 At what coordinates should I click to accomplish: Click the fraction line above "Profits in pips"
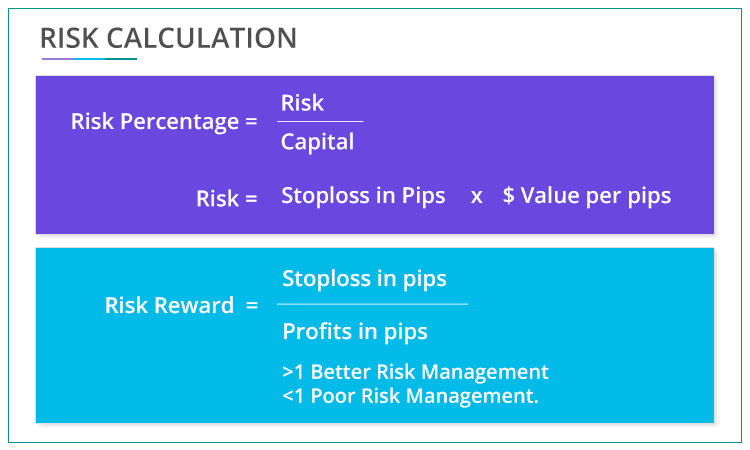click(x=372, y=303)
